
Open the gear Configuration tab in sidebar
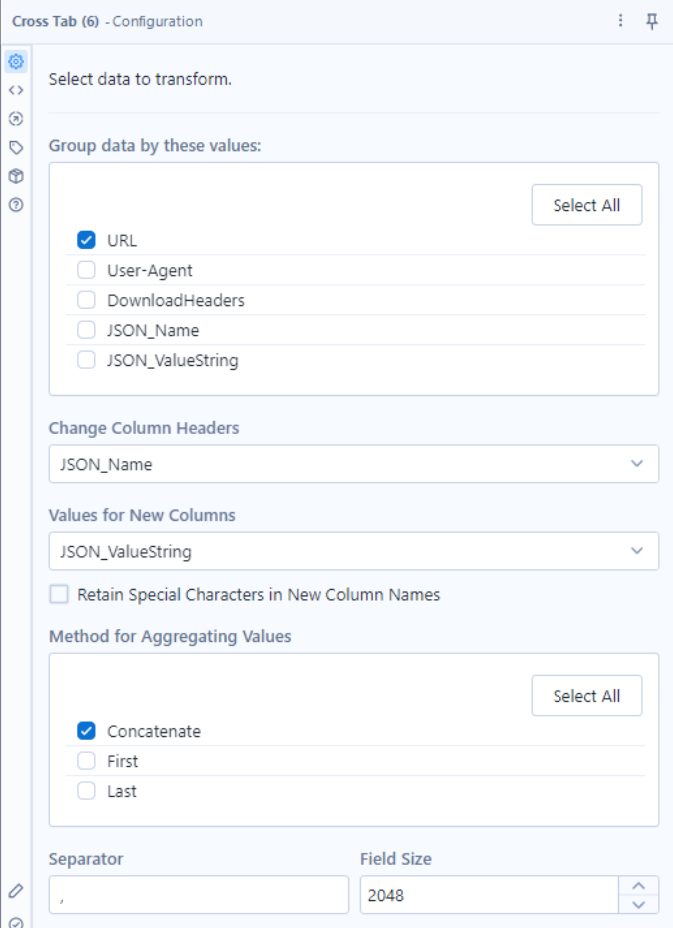(16, 62)
